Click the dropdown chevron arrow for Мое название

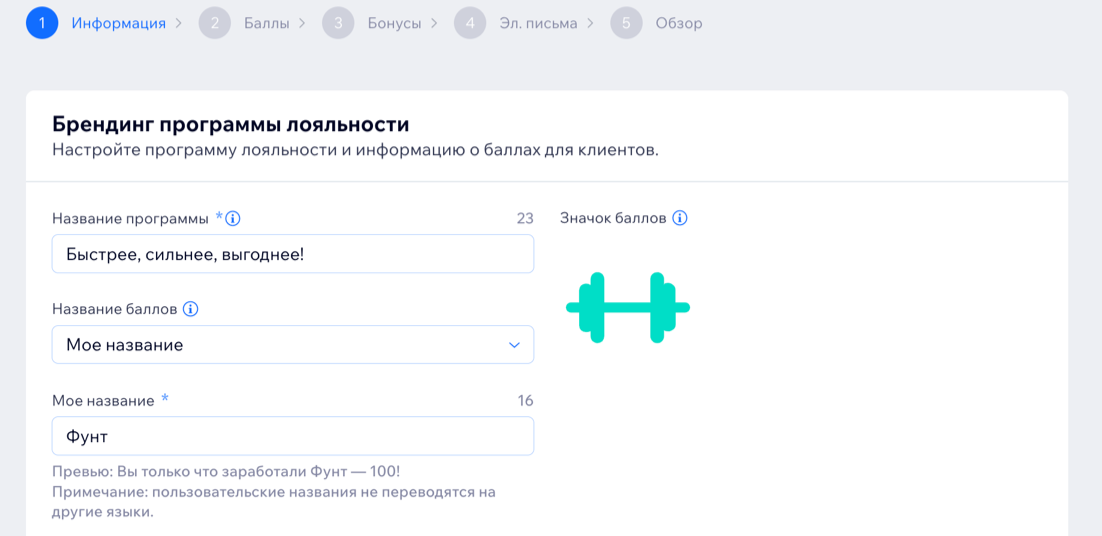coord(514,345)
